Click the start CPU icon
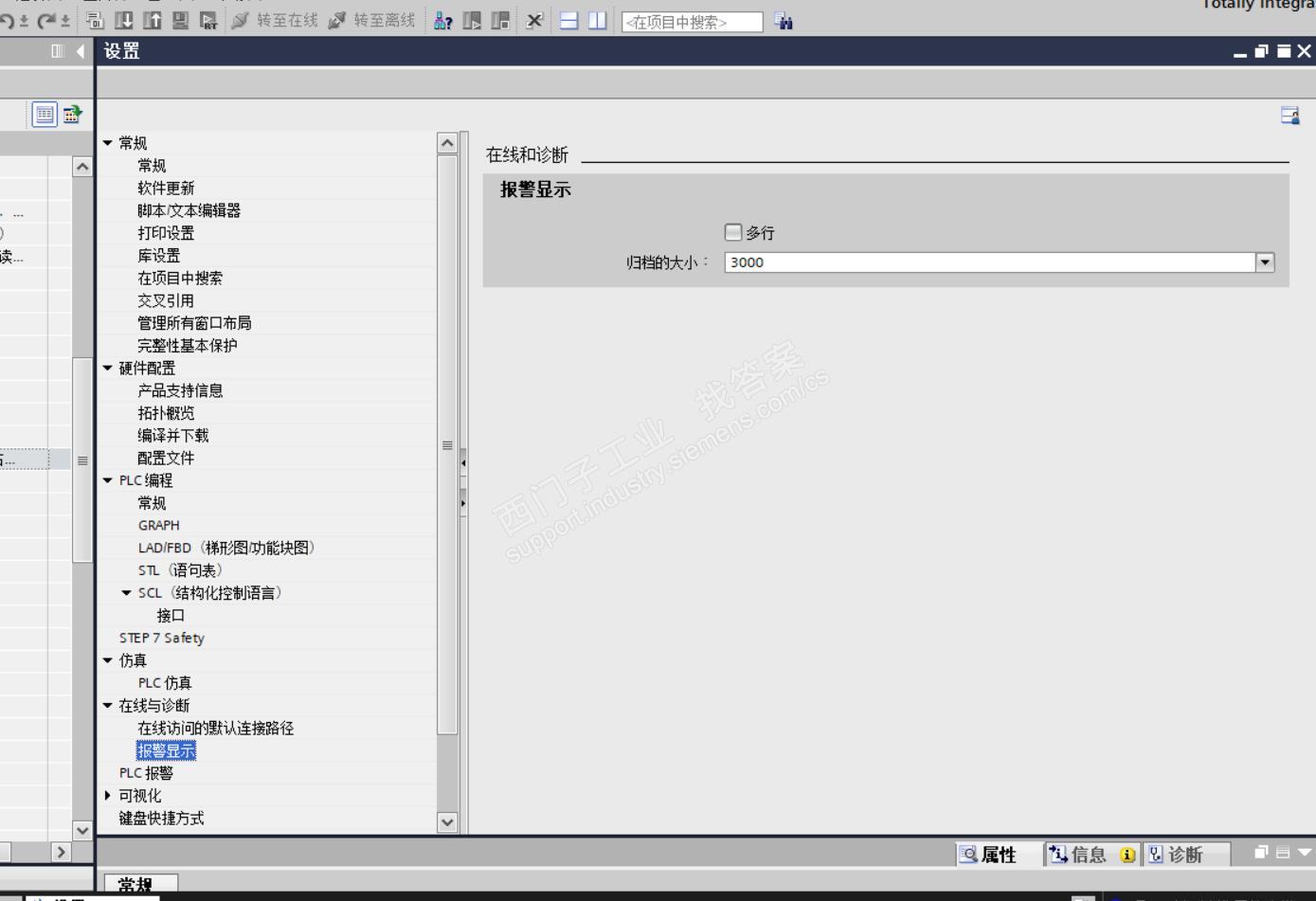Image resolution: width=1316 pixels, height=901 pixels. (472, 20)
